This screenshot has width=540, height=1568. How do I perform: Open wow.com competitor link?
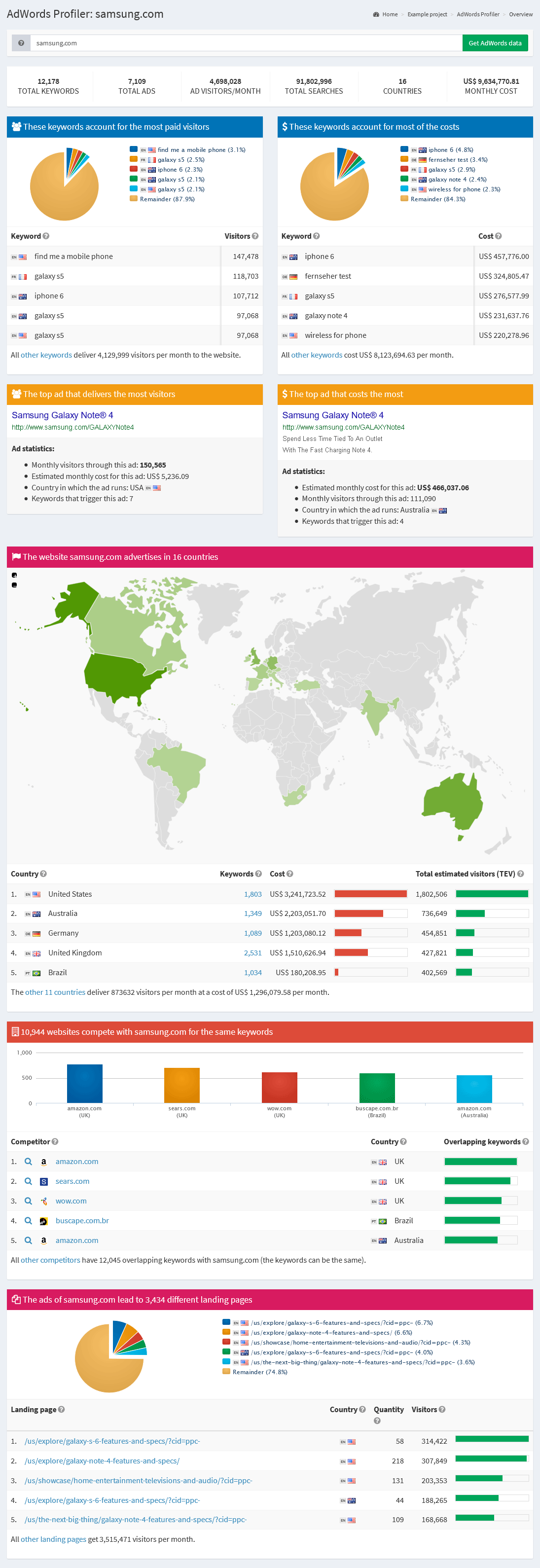pos(71,1201)
